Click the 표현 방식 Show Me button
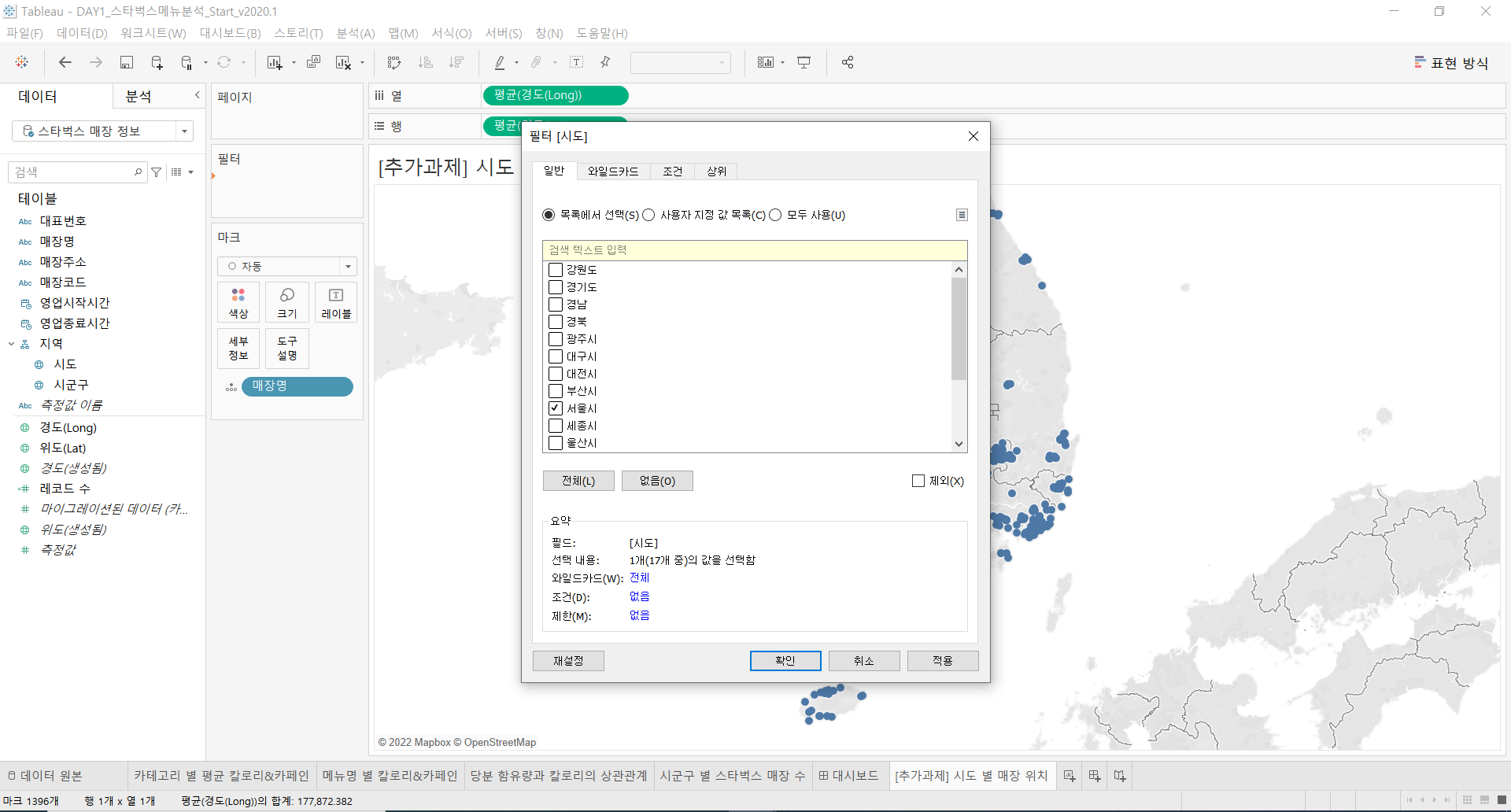The height and width of the screenshot is (812, 1511). pos(1450,63)
